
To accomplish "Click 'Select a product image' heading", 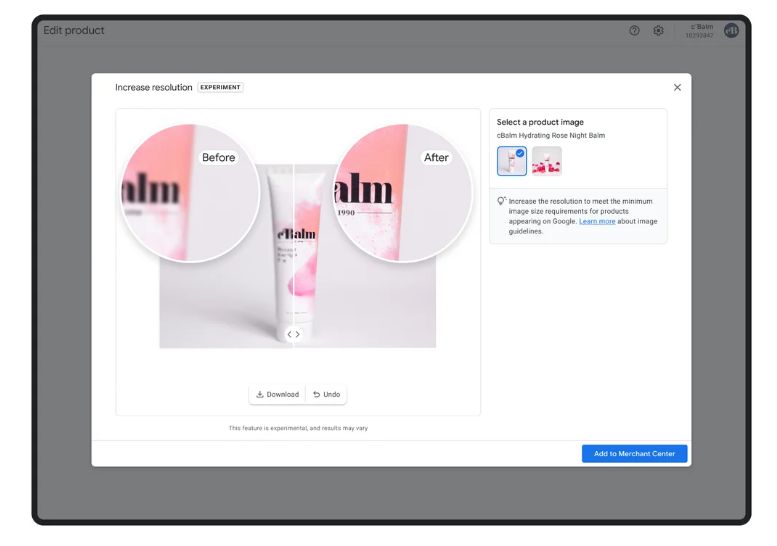I will coord(540,122).
